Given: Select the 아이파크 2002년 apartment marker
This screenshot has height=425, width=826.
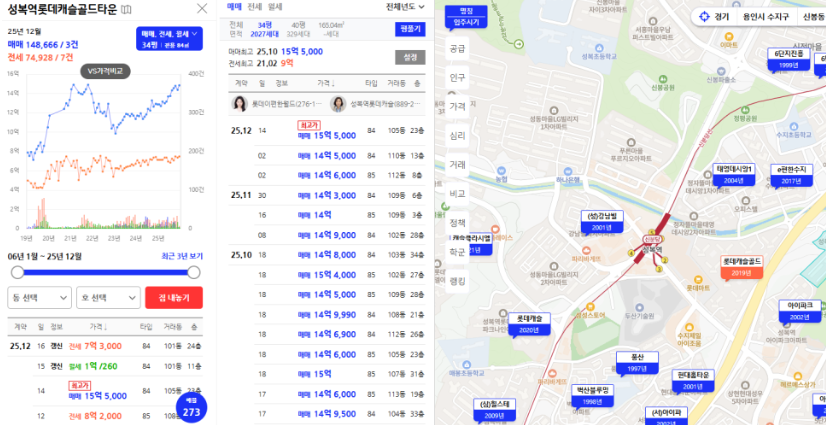Looking at the screenshot, I should click(x=800, y=311).
